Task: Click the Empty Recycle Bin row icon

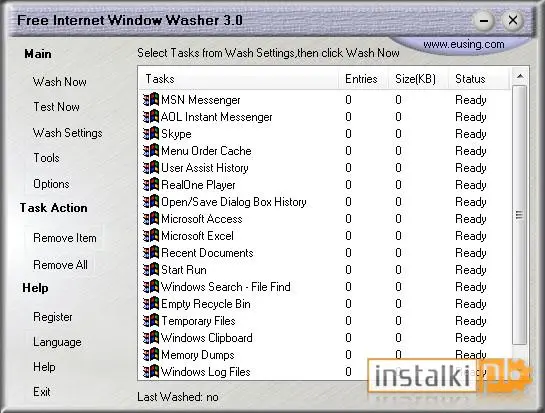Action: 151,304
